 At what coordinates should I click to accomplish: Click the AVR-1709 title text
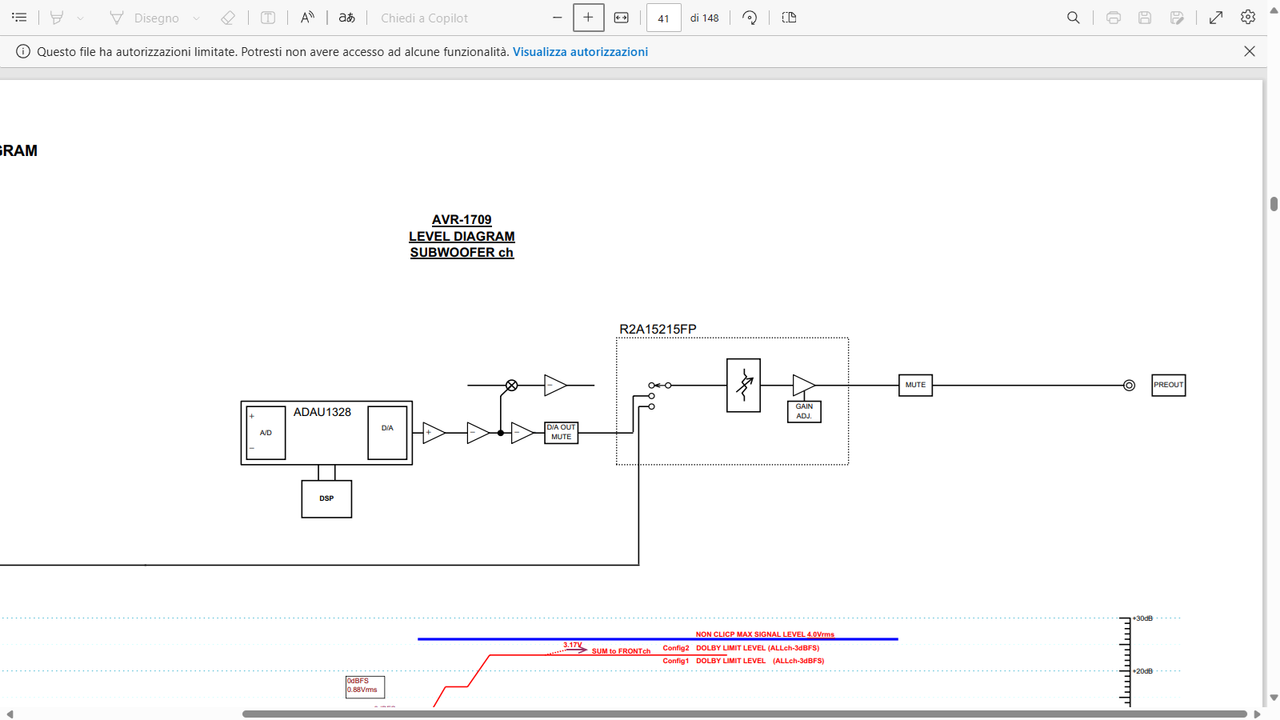(461, 220)
